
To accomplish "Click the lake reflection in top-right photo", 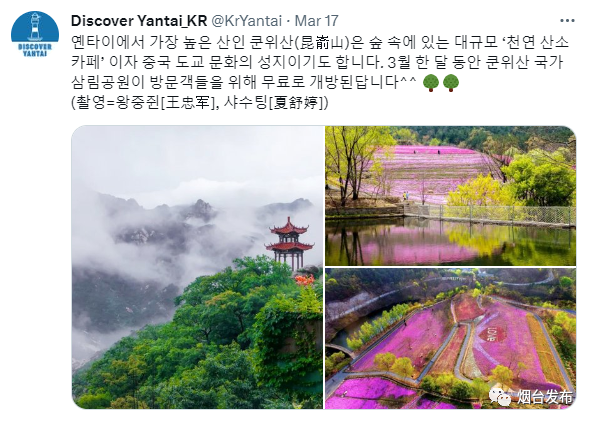I will coord(450,242).
